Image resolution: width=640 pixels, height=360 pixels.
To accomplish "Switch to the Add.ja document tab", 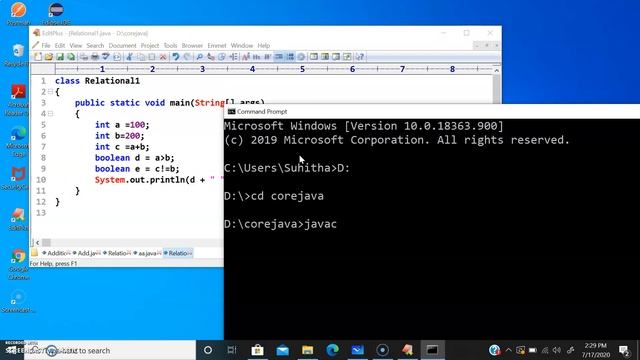I will 87,253.
